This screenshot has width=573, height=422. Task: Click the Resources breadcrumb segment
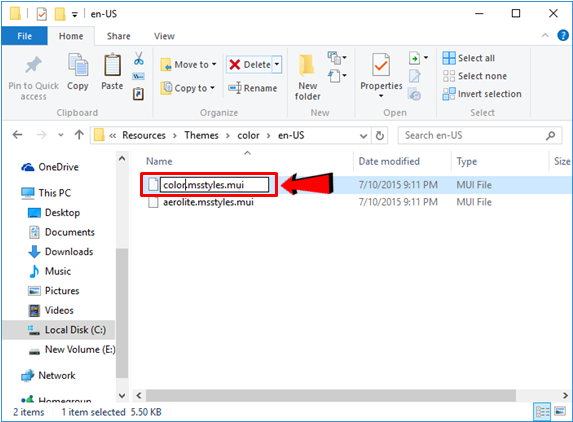pos(144,136)
